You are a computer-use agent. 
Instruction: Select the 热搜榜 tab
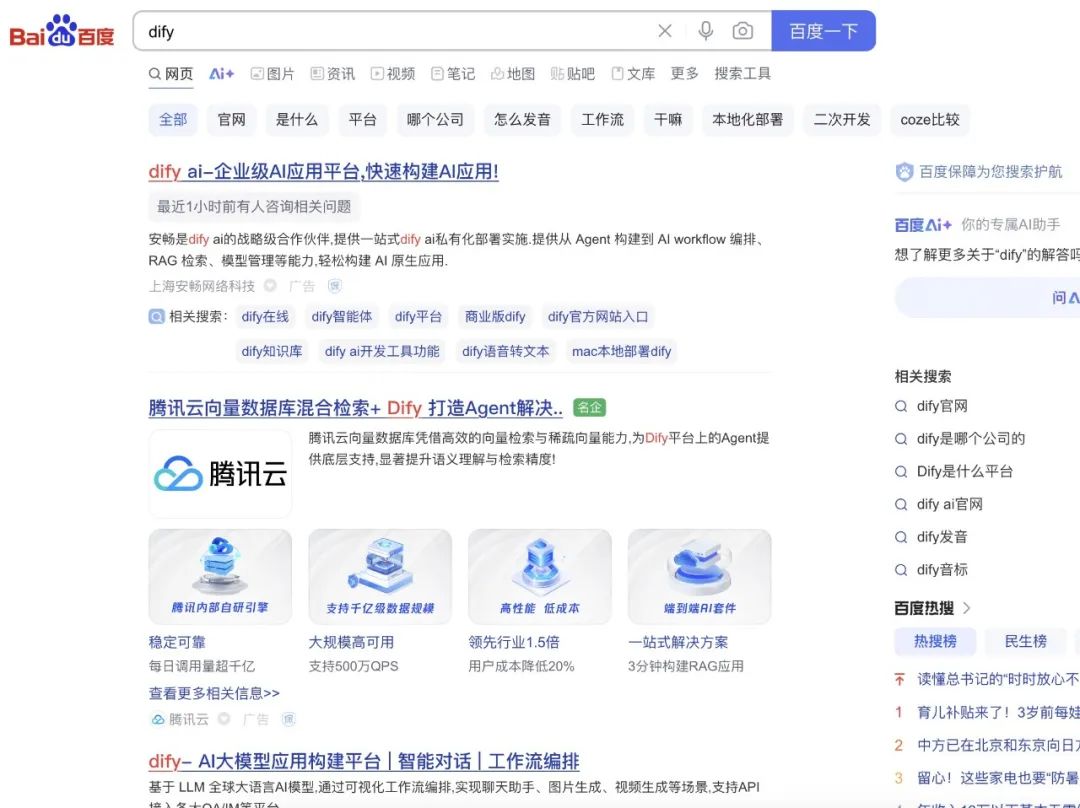(935, 641)
